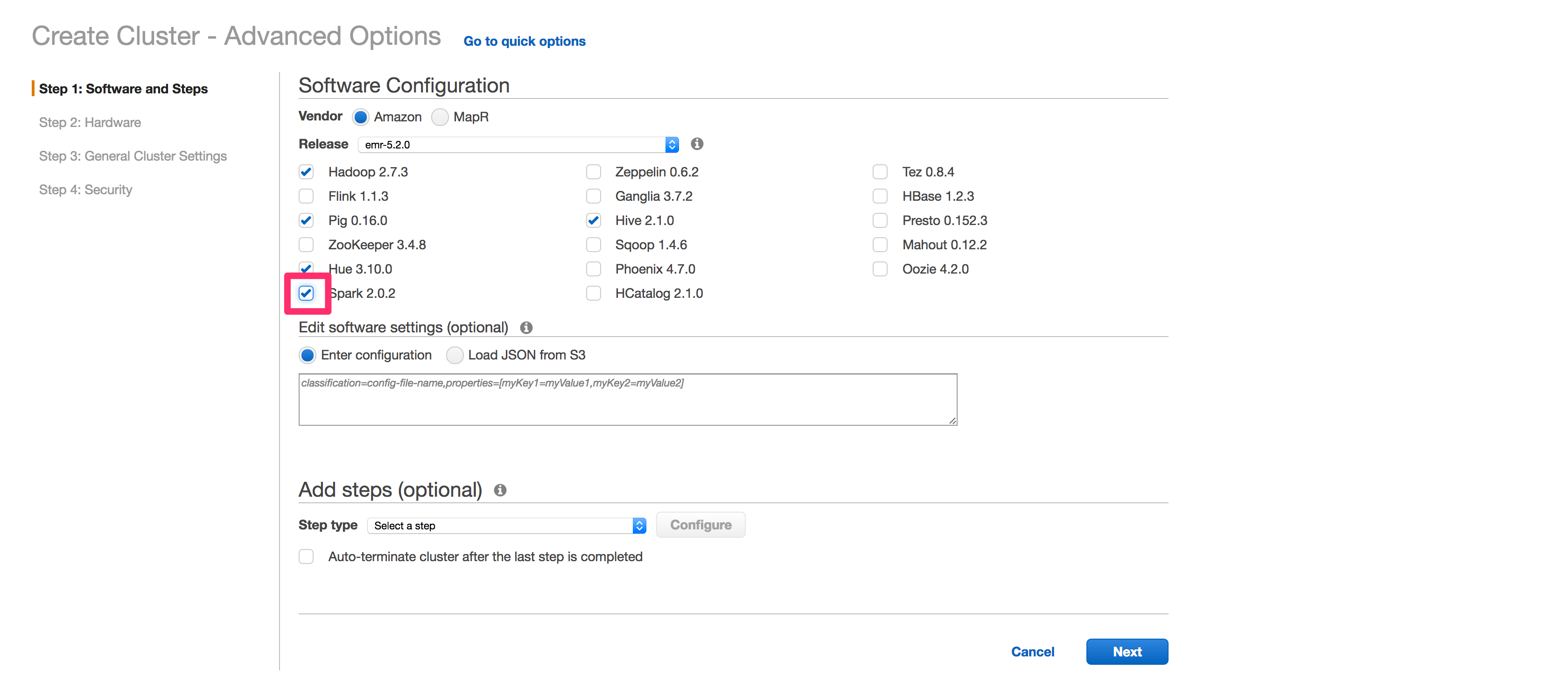Check Zeppelin 0.6.2

[x=594, y=172]
